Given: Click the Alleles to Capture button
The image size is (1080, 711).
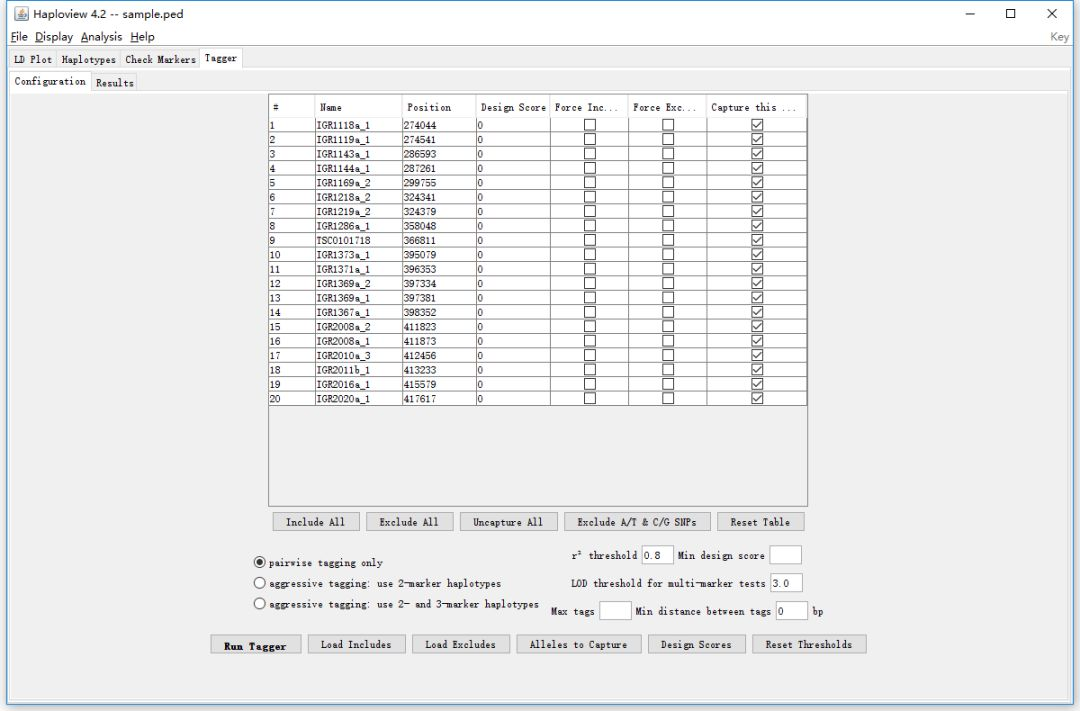Looking at the screenshot, I should point(579,644).
